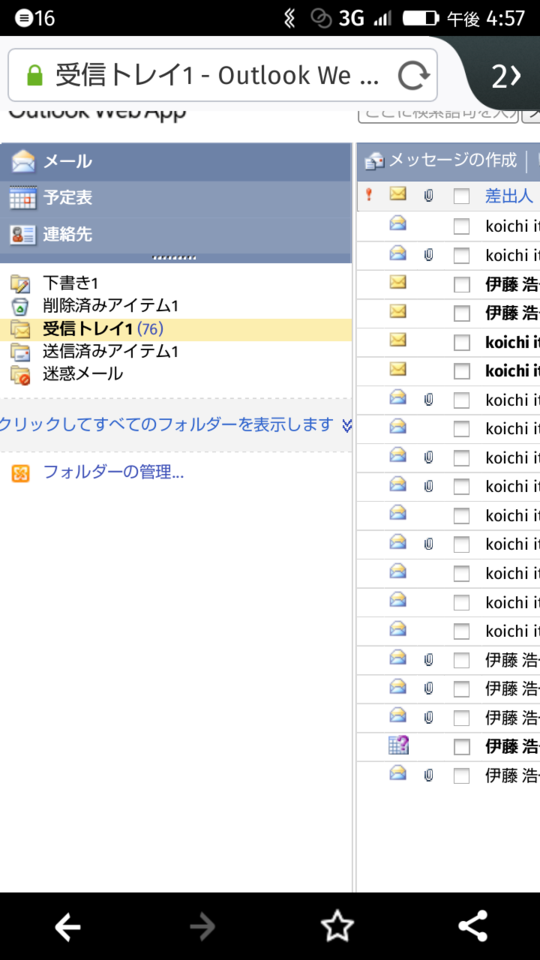This screenshot has width=540, height=960.
Task: Open the 連絡先 contacts icon
Action: 23,234
